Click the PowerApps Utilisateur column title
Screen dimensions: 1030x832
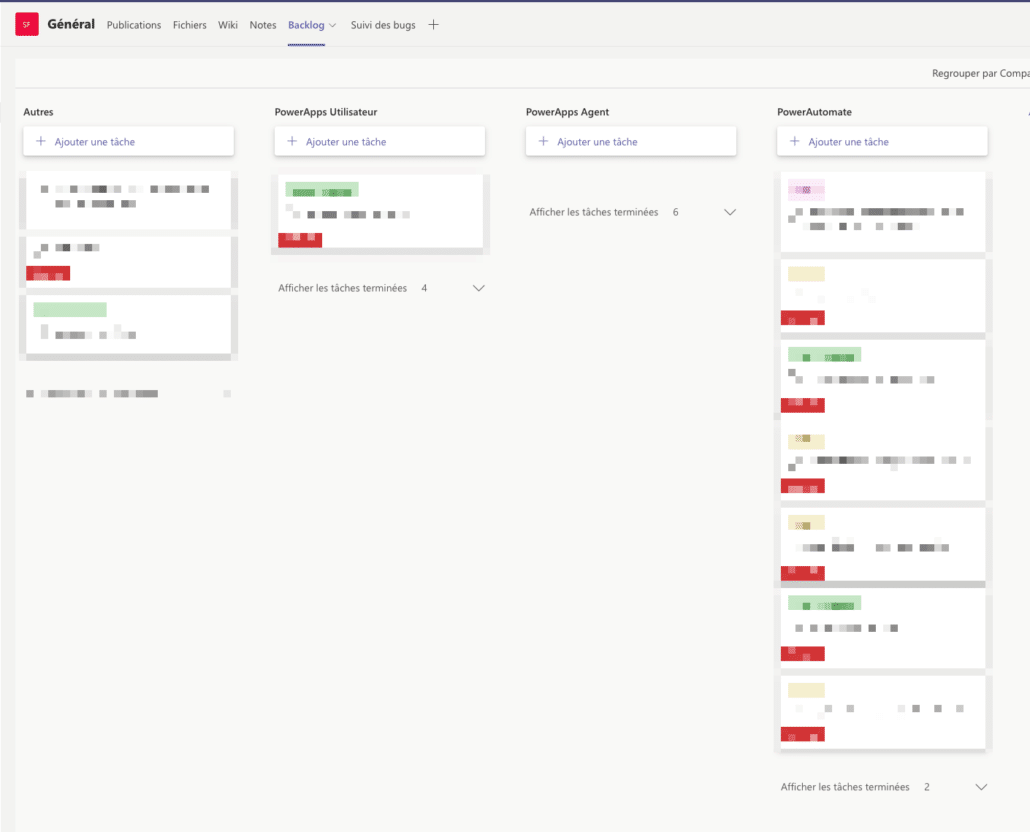tap(326, 112)
